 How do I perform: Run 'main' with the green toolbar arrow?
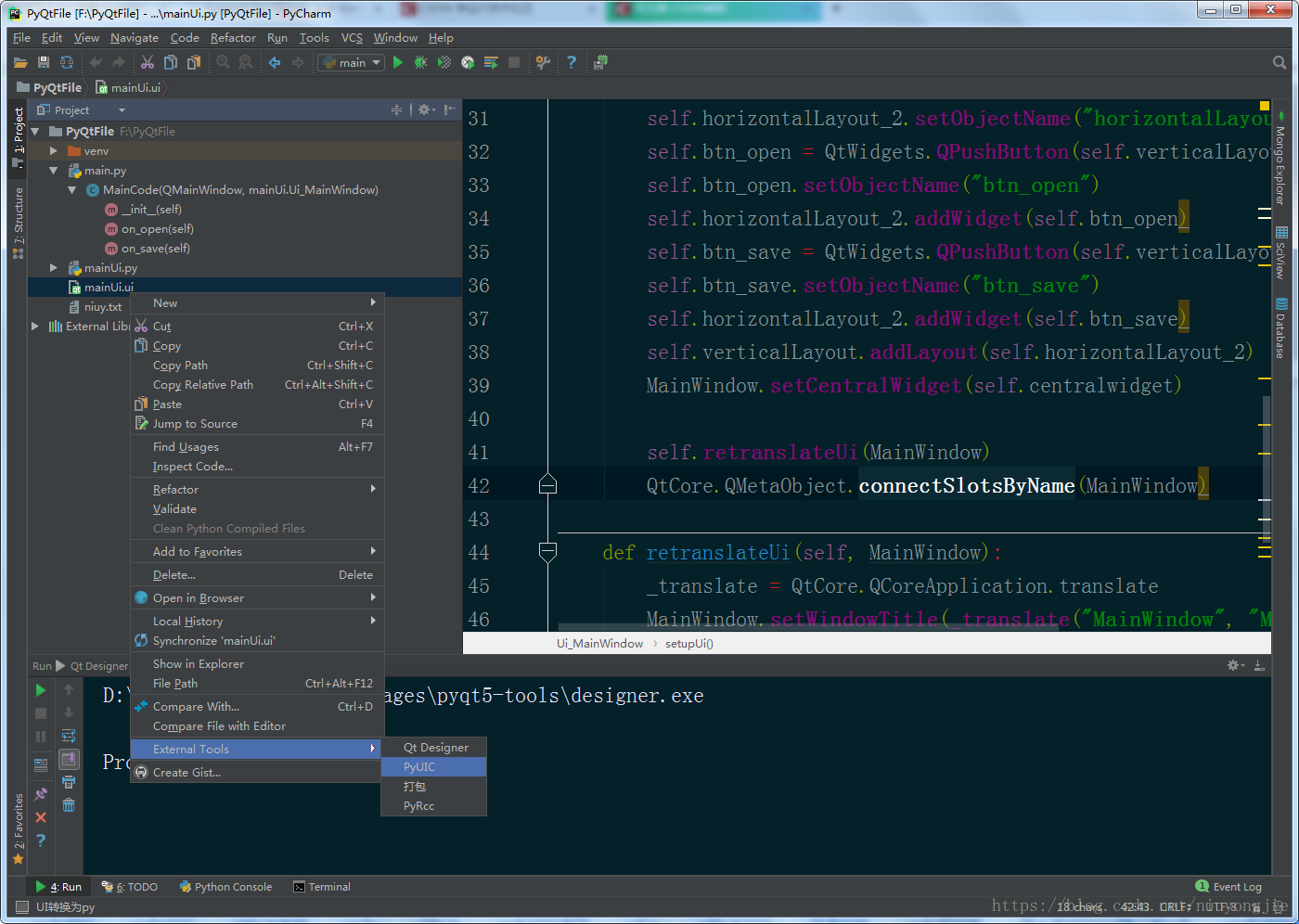tap(398, 62)
